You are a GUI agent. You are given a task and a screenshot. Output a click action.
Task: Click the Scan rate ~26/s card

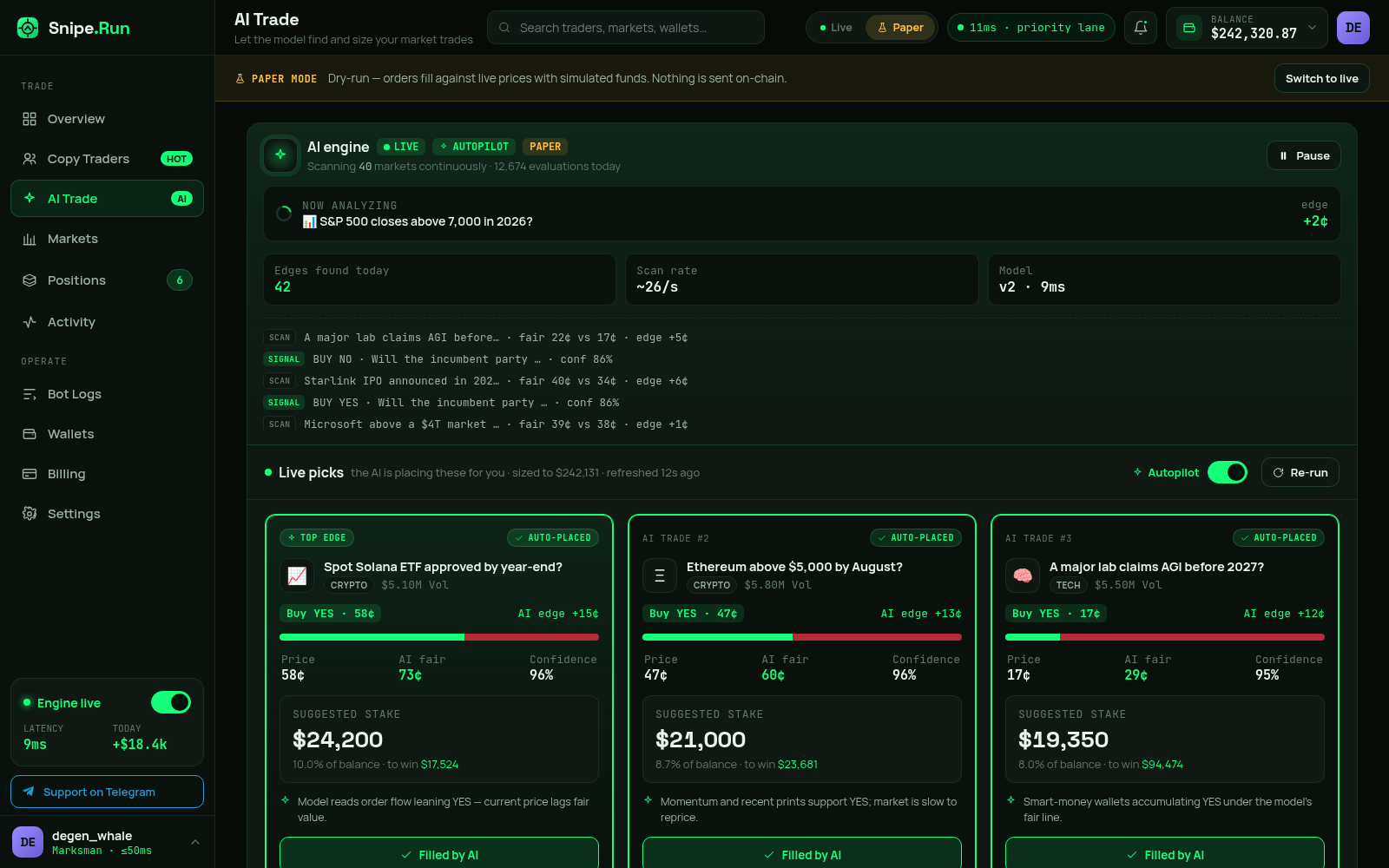click(x=802, y=279)
